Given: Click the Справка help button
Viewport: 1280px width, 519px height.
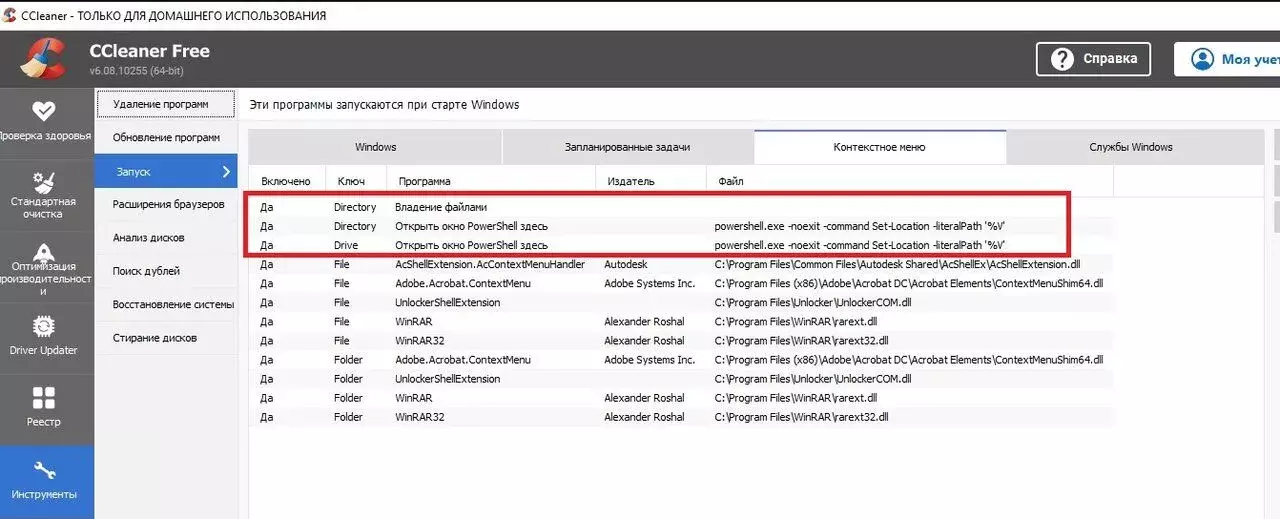Looking at the screenshot, I should [x=1093, y=59].
